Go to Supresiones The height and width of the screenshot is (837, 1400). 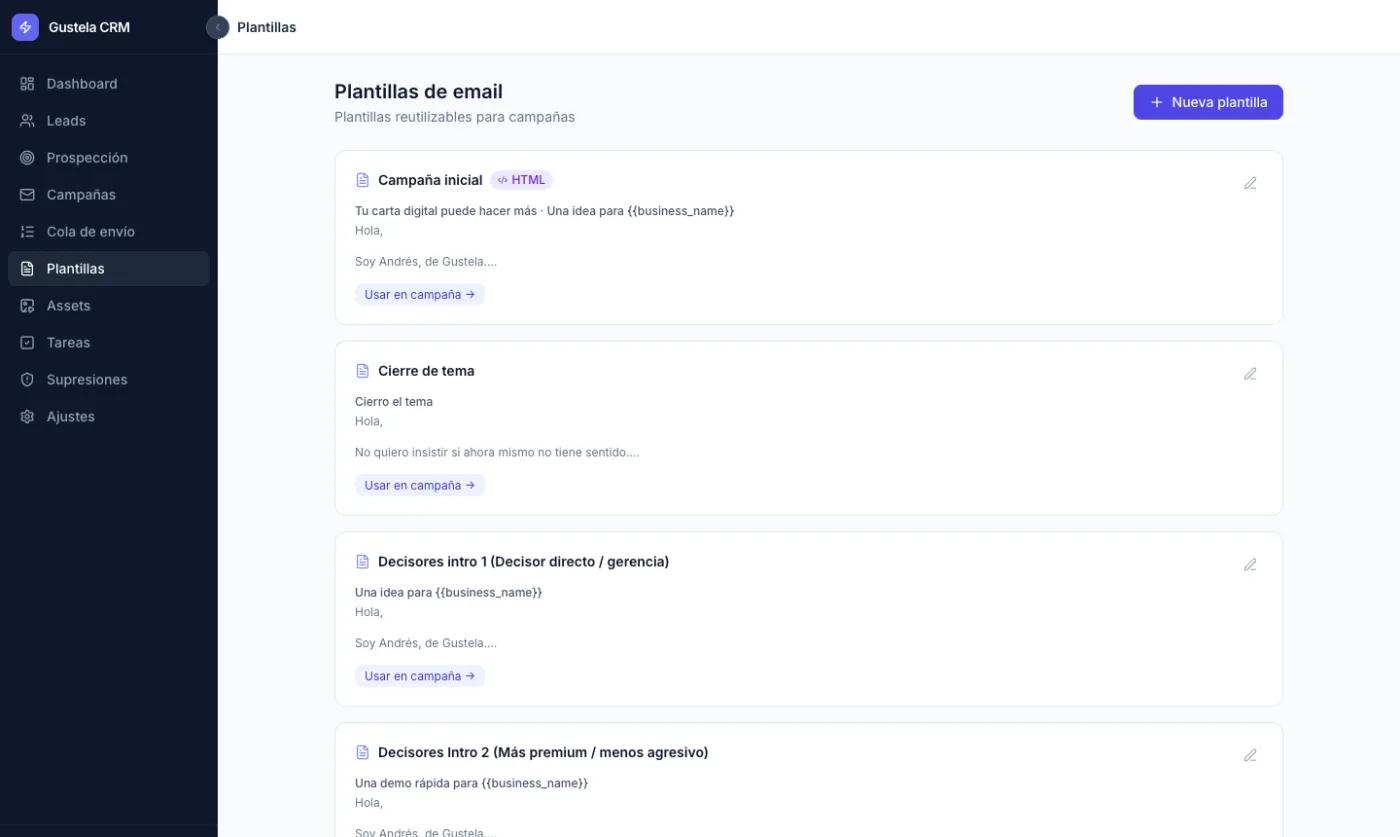point(109,380)
